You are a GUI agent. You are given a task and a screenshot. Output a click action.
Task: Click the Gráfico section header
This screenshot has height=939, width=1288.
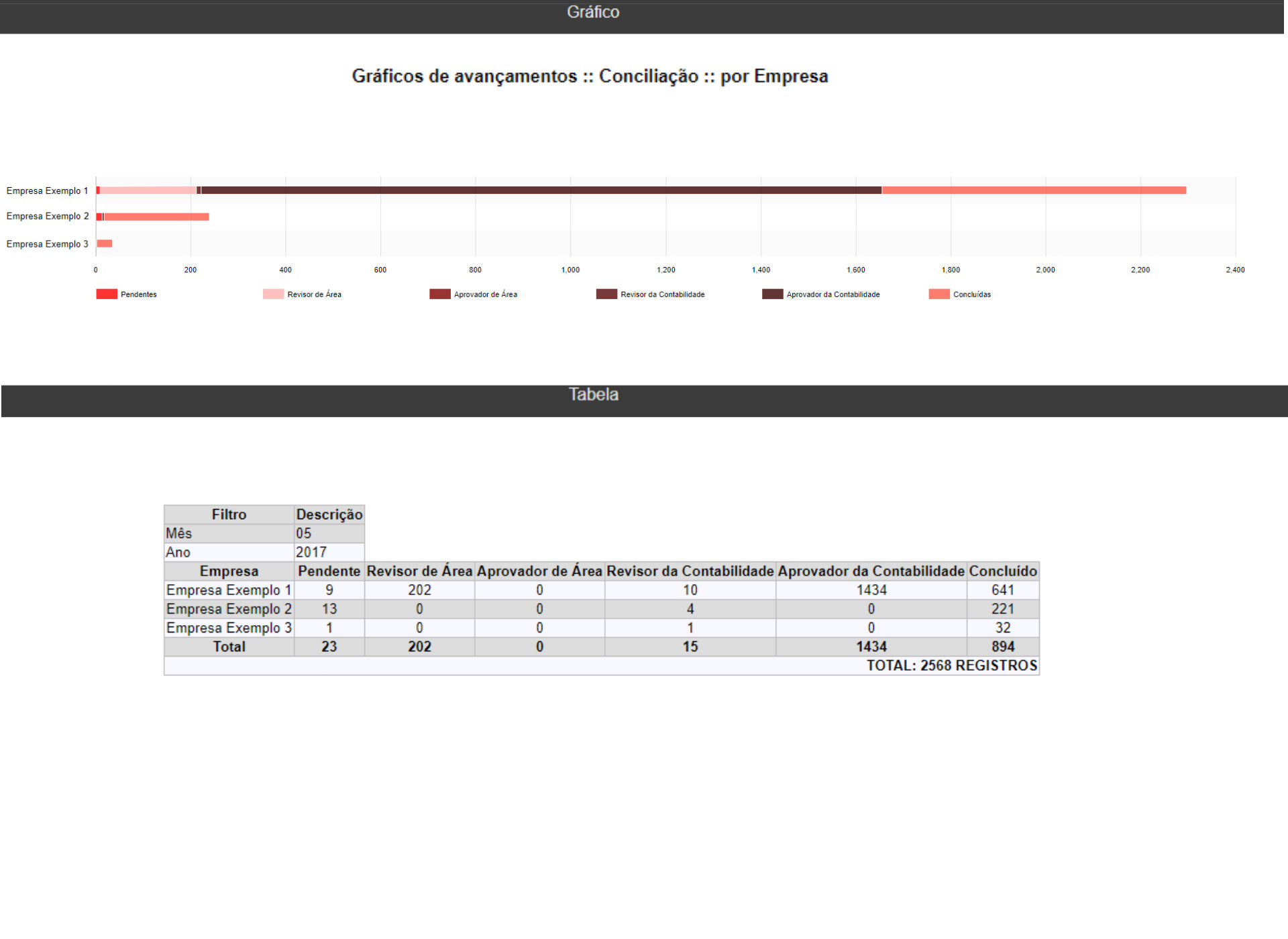coord(593,12)
